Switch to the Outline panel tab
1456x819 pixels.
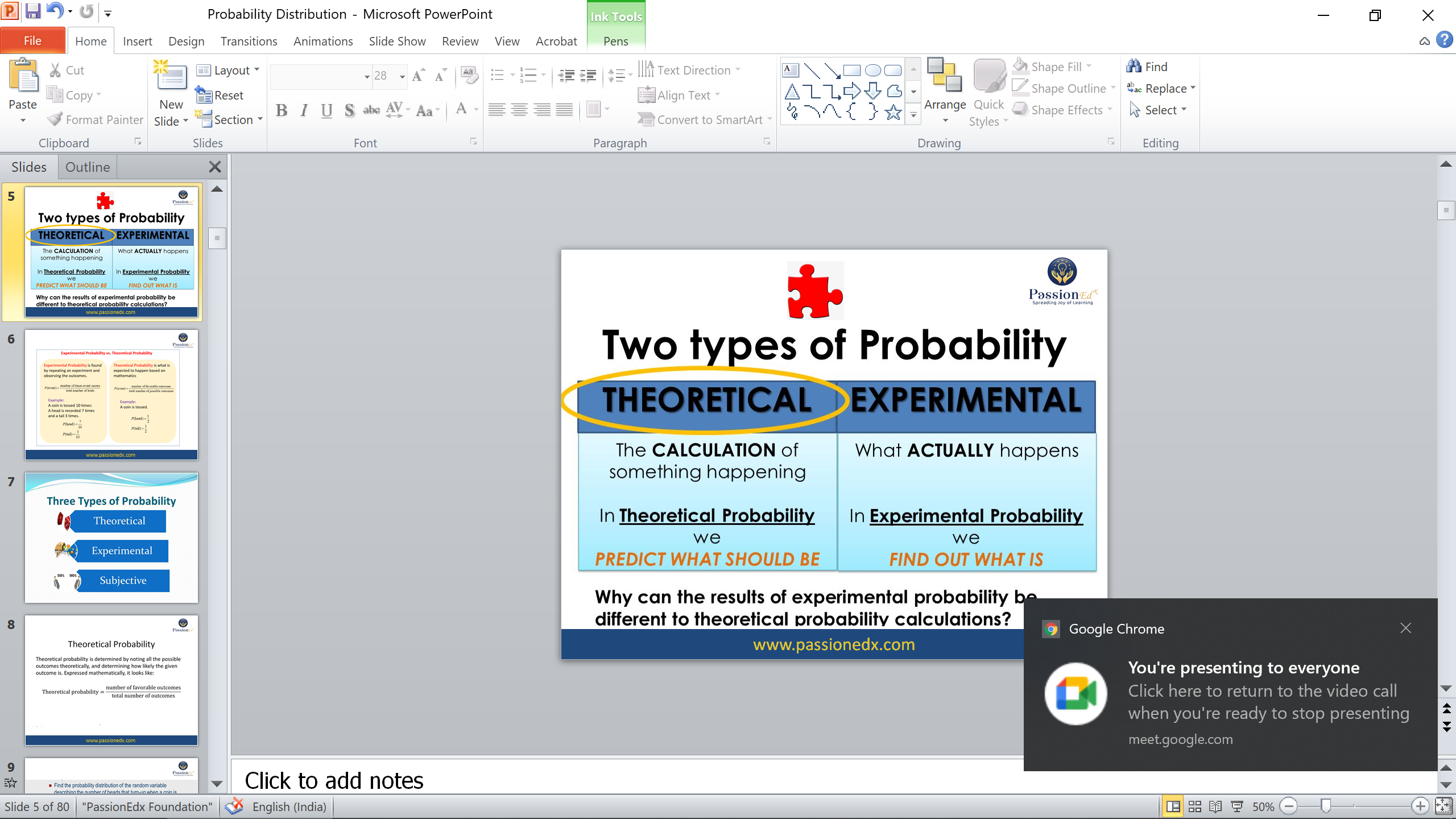click(x=87, y=167)
